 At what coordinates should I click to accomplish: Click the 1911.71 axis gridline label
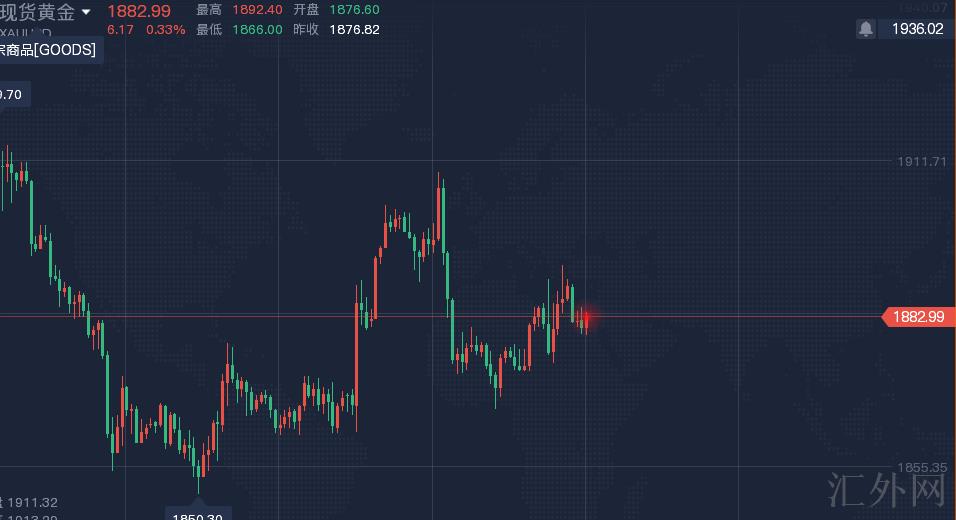pos(921,161)
